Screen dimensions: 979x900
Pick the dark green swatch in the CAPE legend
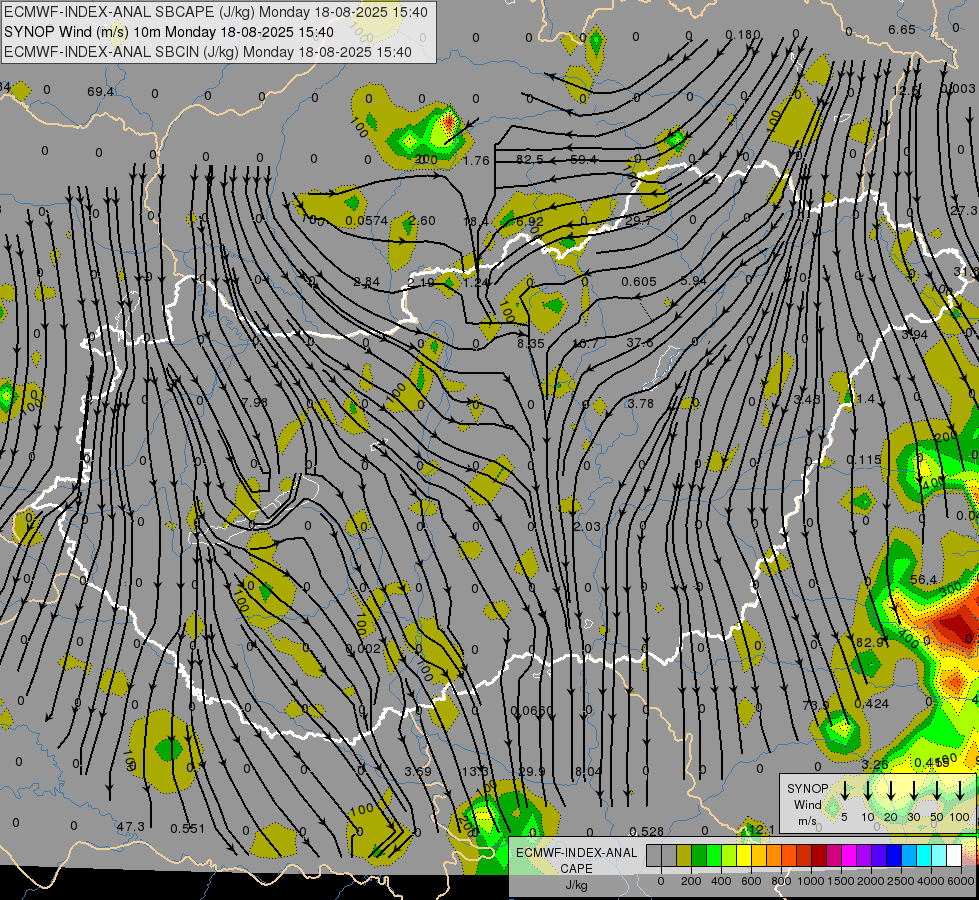click(699, 856)
